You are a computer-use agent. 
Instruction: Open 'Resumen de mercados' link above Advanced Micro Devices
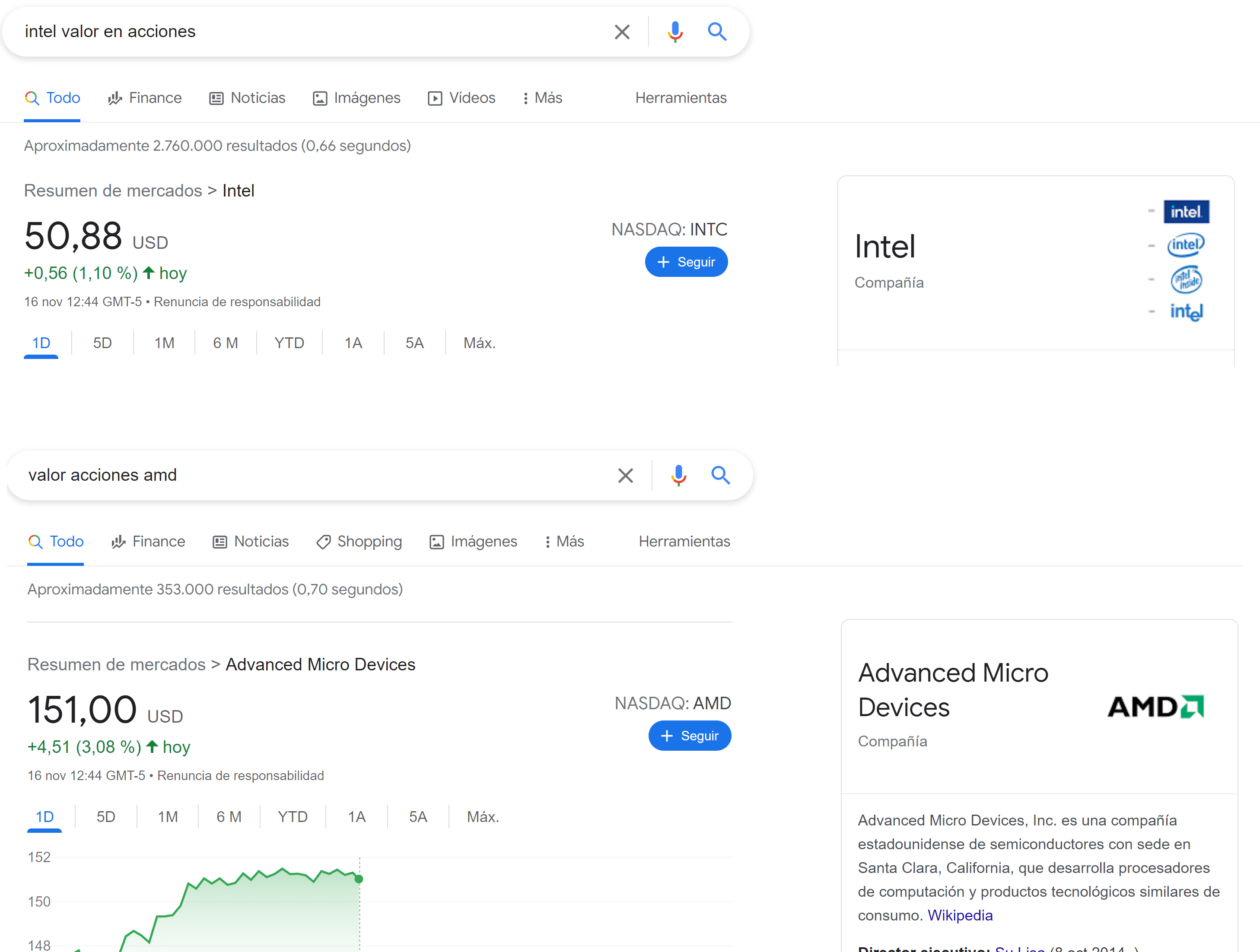pyautogui.click(x=116, y=664)
